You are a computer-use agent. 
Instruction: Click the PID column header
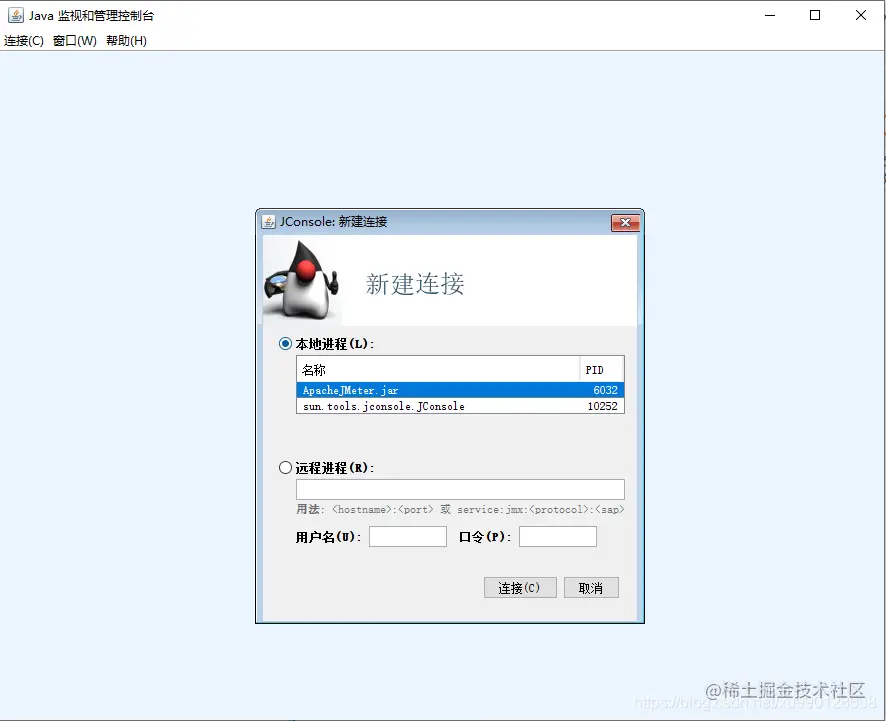601,370
